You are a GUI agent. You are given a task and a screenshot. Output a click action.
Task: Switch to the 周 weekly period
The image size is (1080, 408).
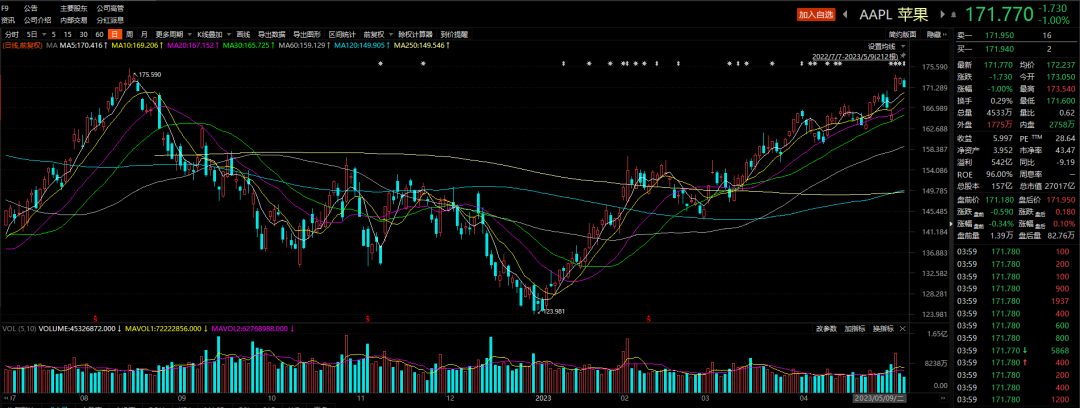point(130,34)
